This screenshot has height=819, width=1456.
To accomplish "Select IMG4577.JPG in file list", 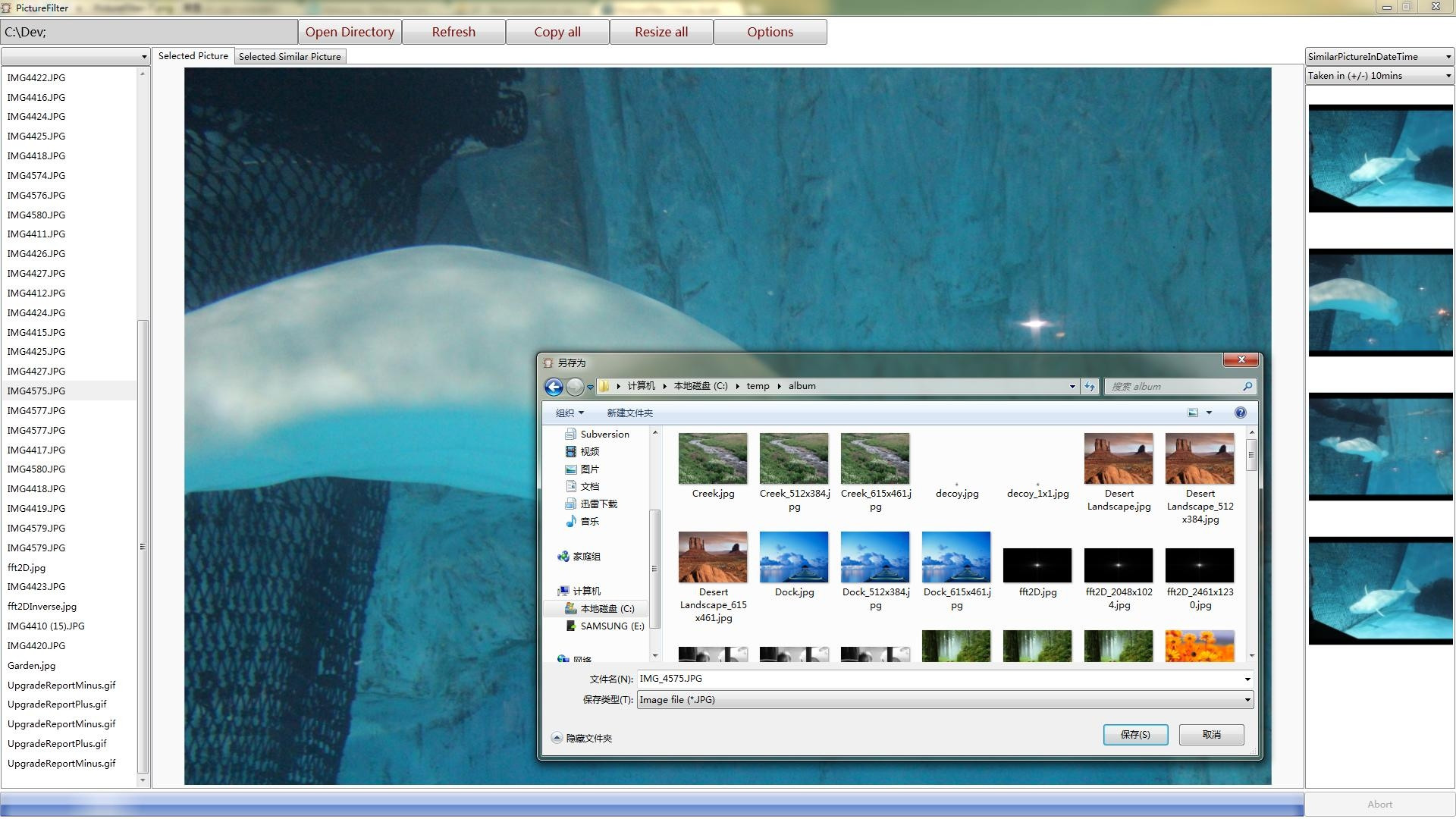I will click(36, 411).
